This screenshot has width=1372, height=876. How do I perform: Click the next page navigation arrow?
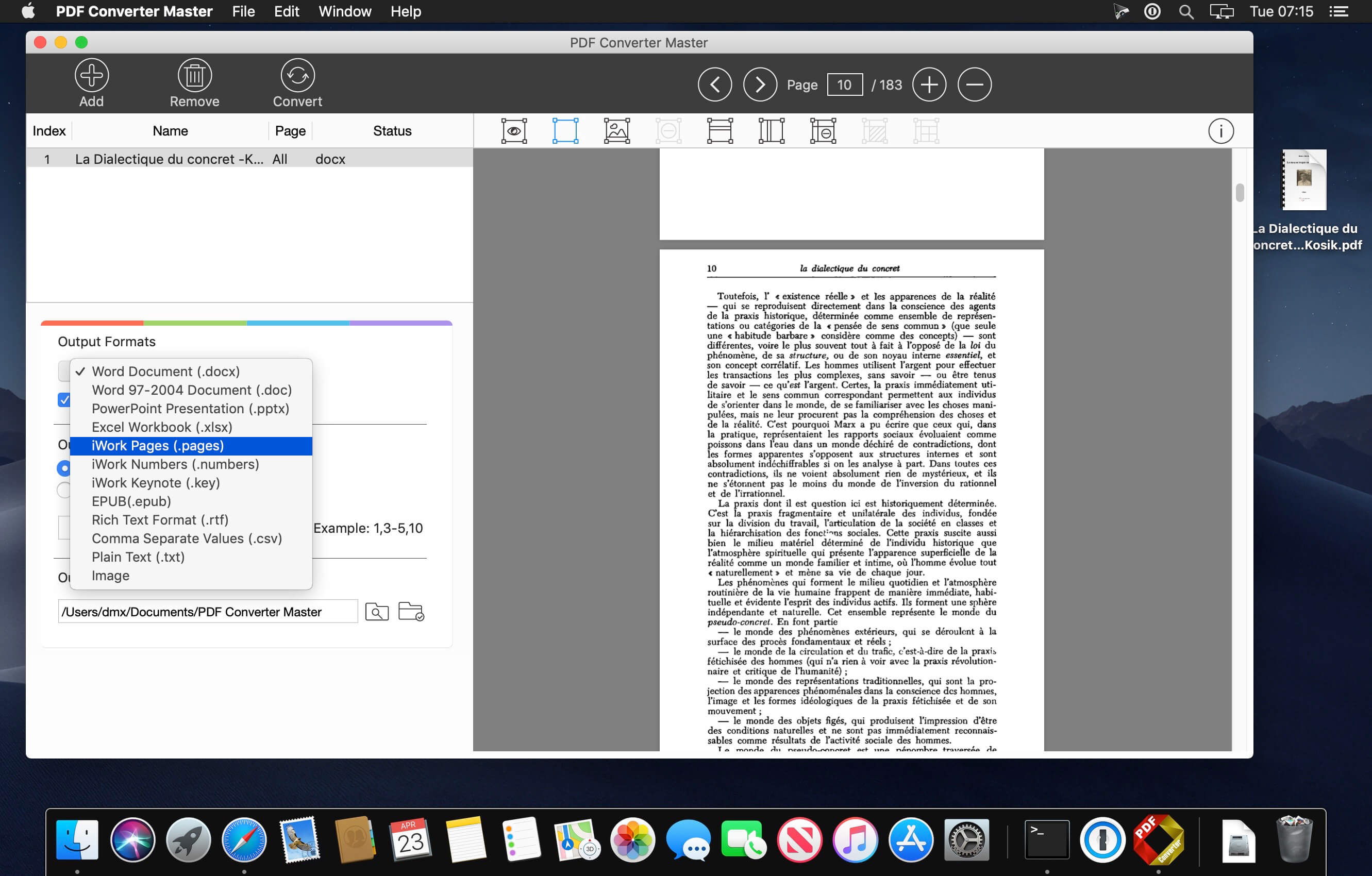tap(759, 85)
